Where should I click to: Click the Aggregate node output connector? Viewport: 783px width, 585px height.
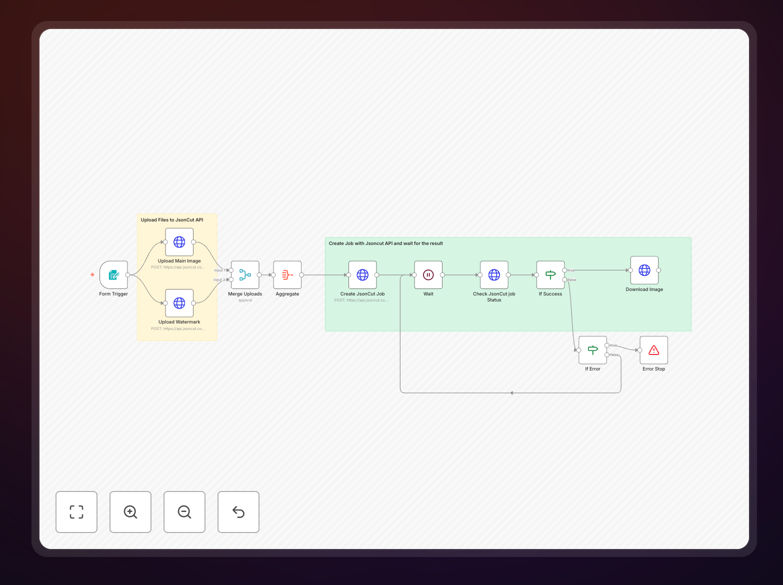click(302, 275)
